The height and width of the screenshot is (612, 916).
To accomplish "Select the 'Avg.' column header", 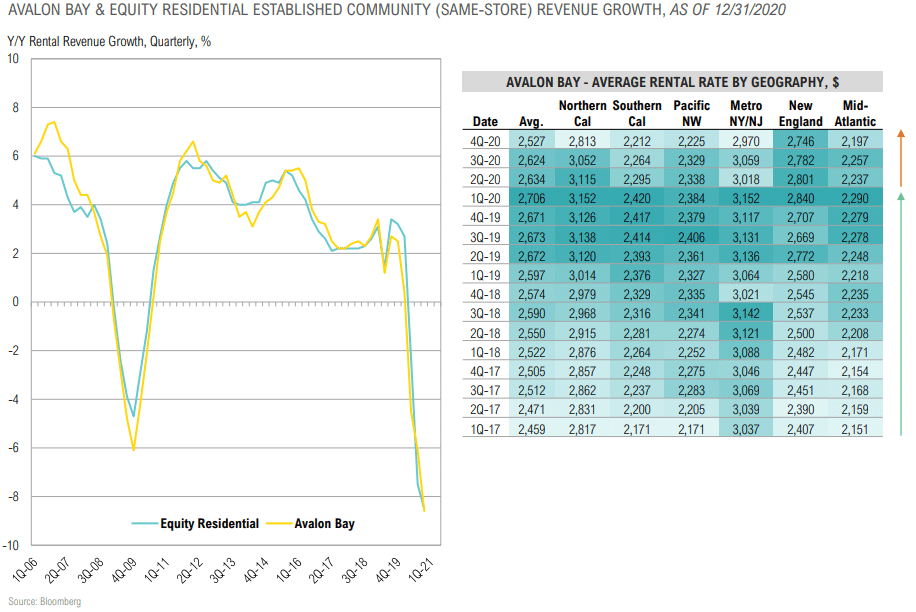I will 531,121.
